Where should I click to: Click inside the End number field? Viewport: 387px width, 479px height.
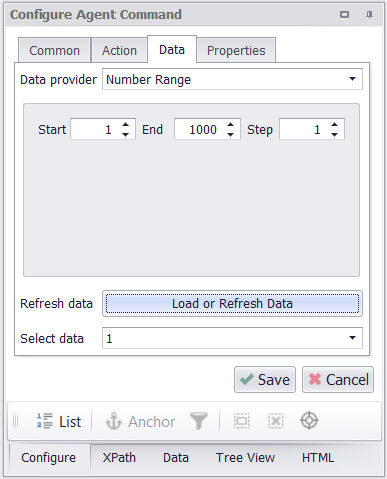pos(201,129)
